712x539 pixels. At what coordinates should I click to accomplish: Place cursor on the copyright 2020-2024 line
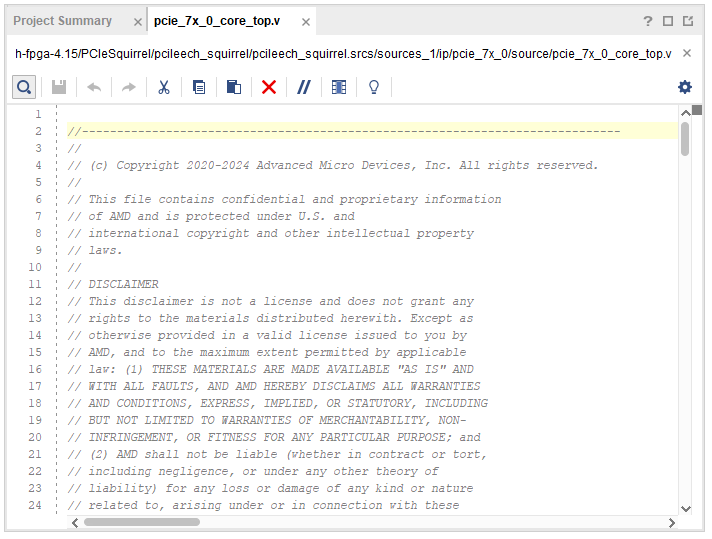click(333, 165)
